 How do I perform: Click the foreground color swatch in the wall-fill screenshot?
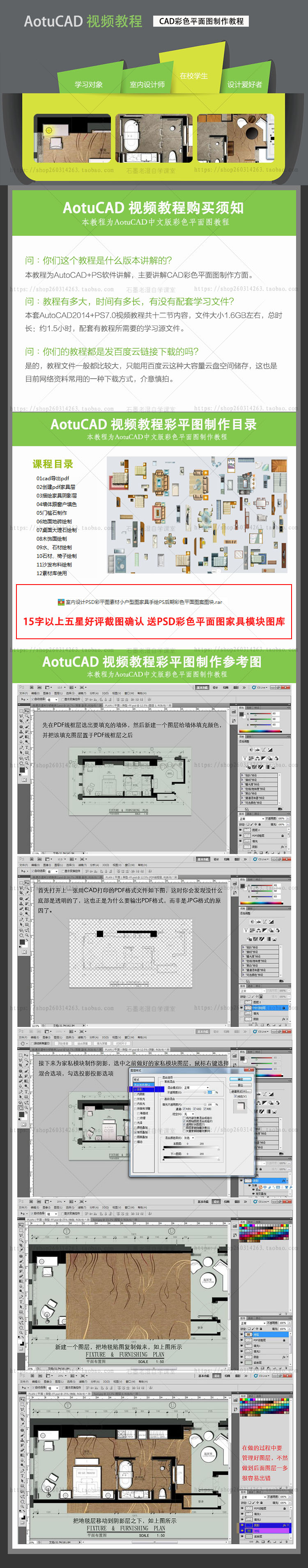click(22, 770)
